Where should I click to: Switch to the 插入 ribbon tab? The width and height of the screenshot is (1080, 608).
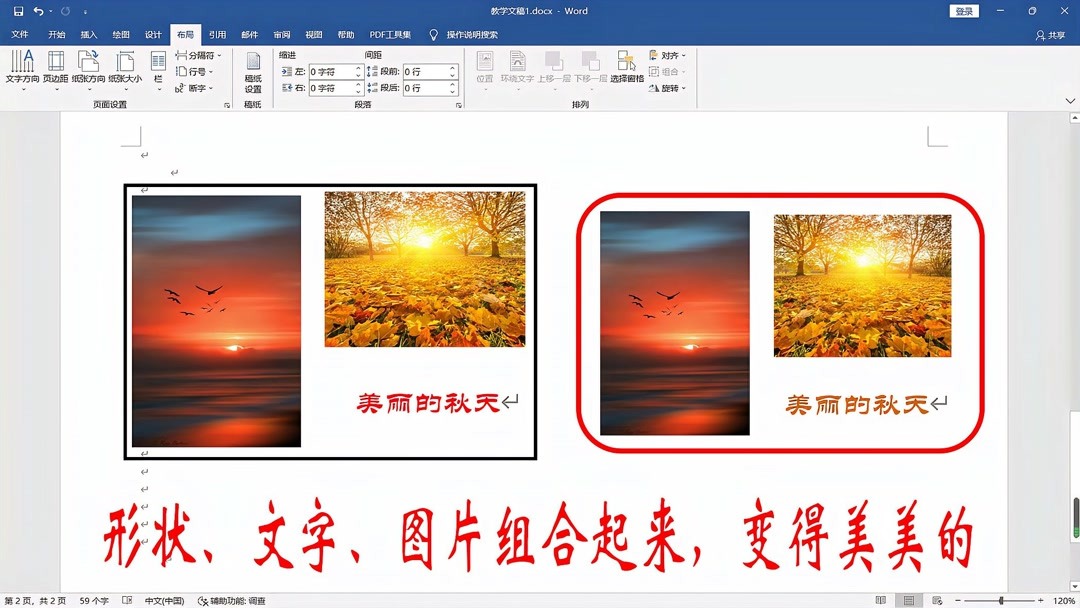(x=86, y=33)
